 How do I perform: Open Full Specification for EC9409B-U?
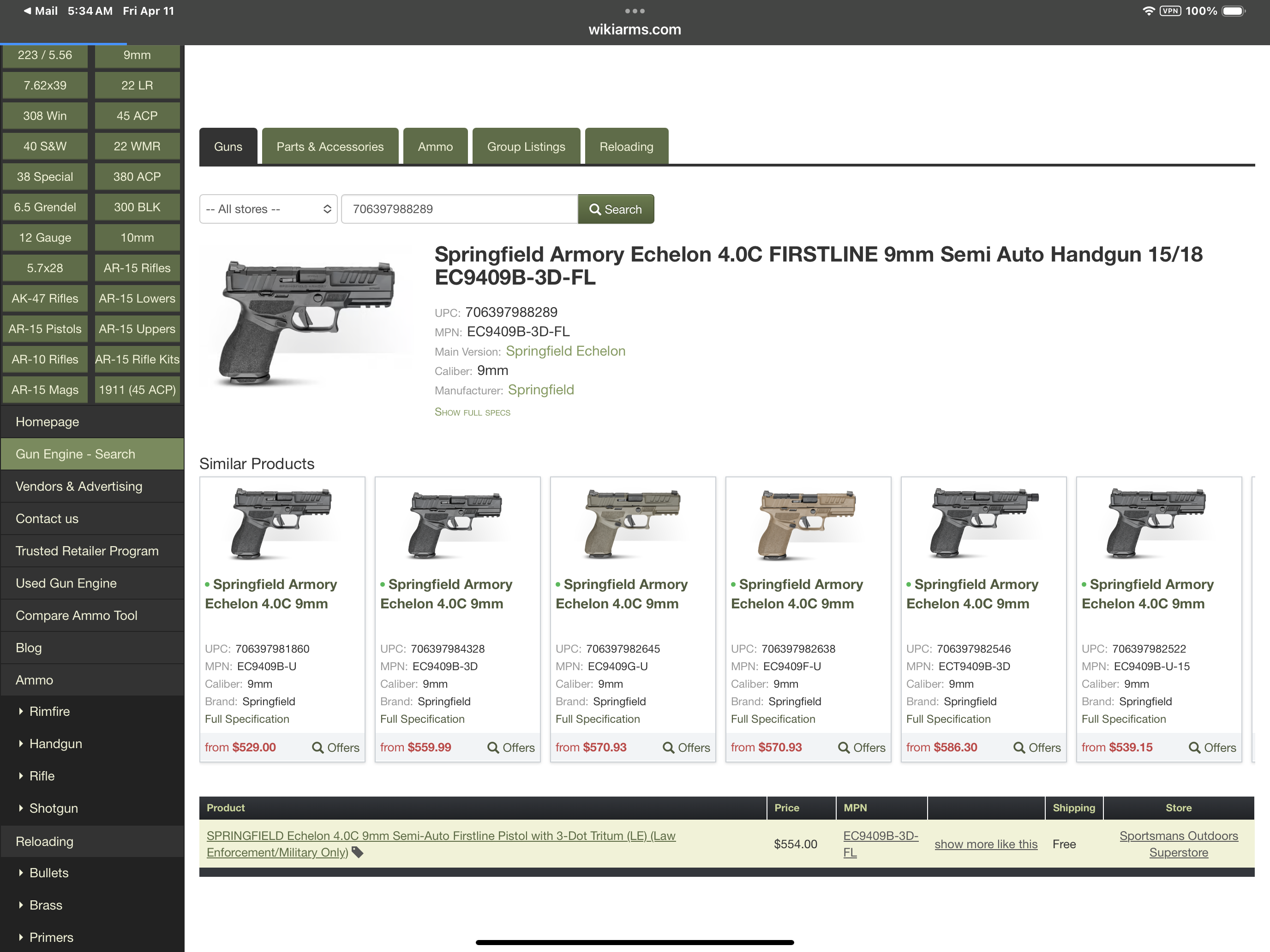[x=247, y=719]
